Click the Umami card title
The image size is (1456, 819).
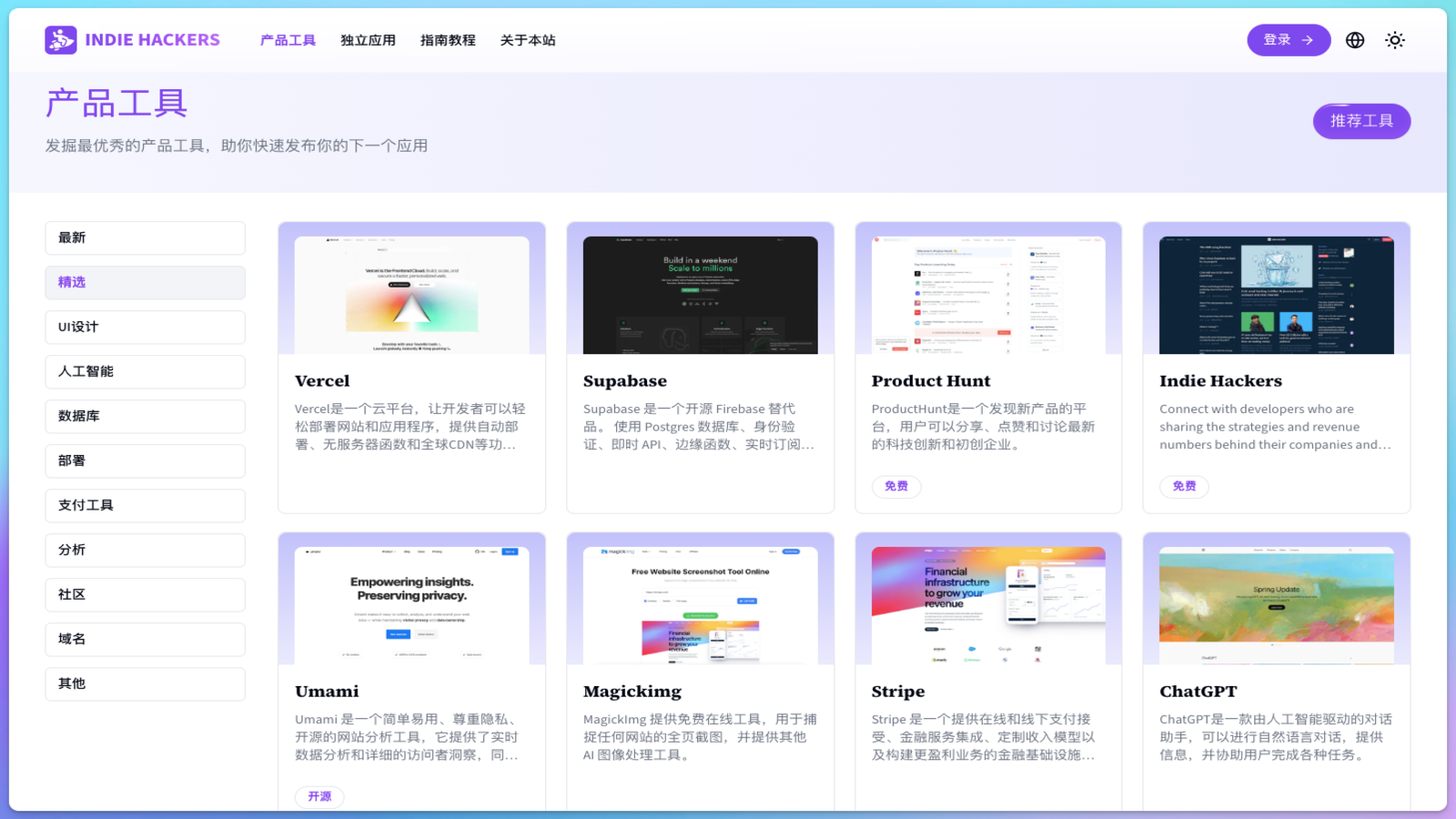pyautogui.click(x=327, y=692)
